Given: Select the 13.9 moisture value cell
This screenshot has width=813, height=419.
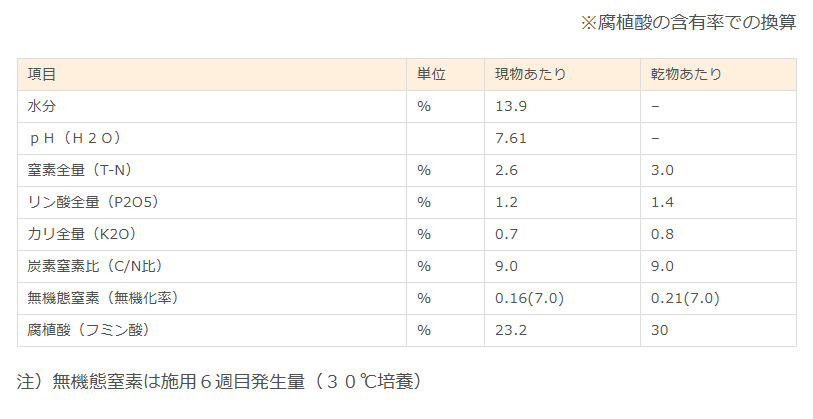Looking at the screenshot, I should tap(511, 106).
